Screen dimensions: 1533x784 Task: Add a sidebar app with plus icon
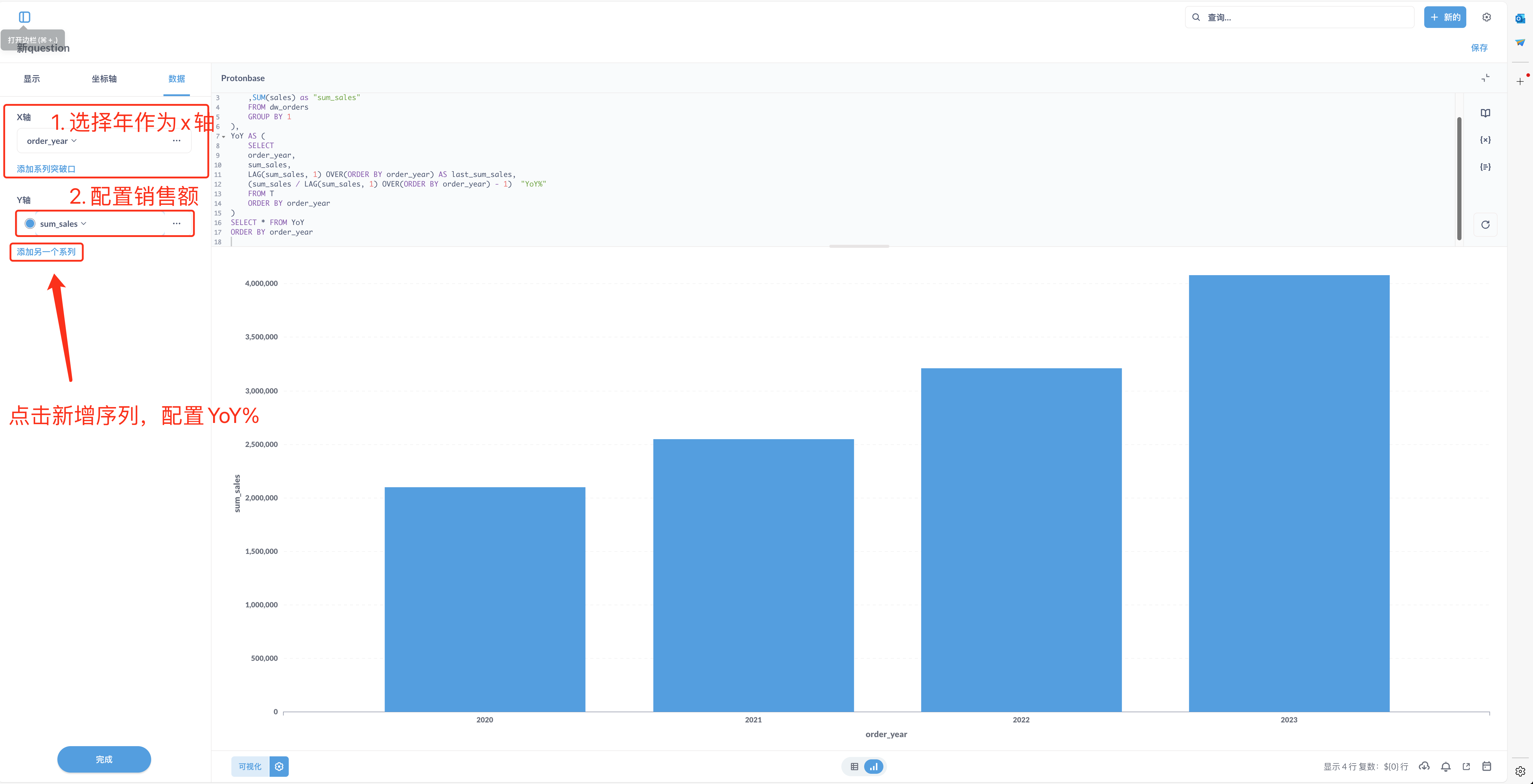[x=1520, y=81]
